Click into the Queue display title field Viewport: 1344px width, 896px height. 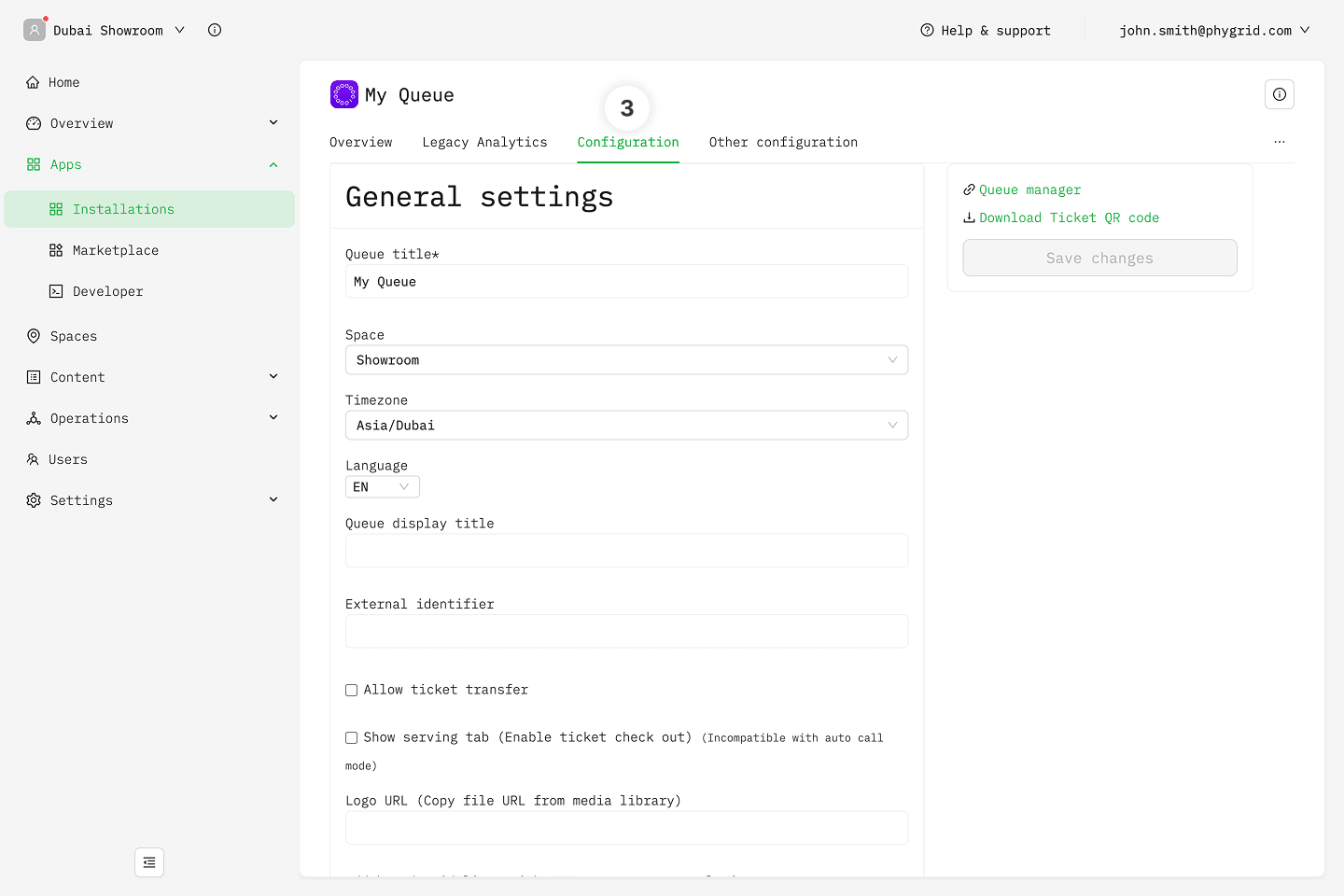(626, 551)
